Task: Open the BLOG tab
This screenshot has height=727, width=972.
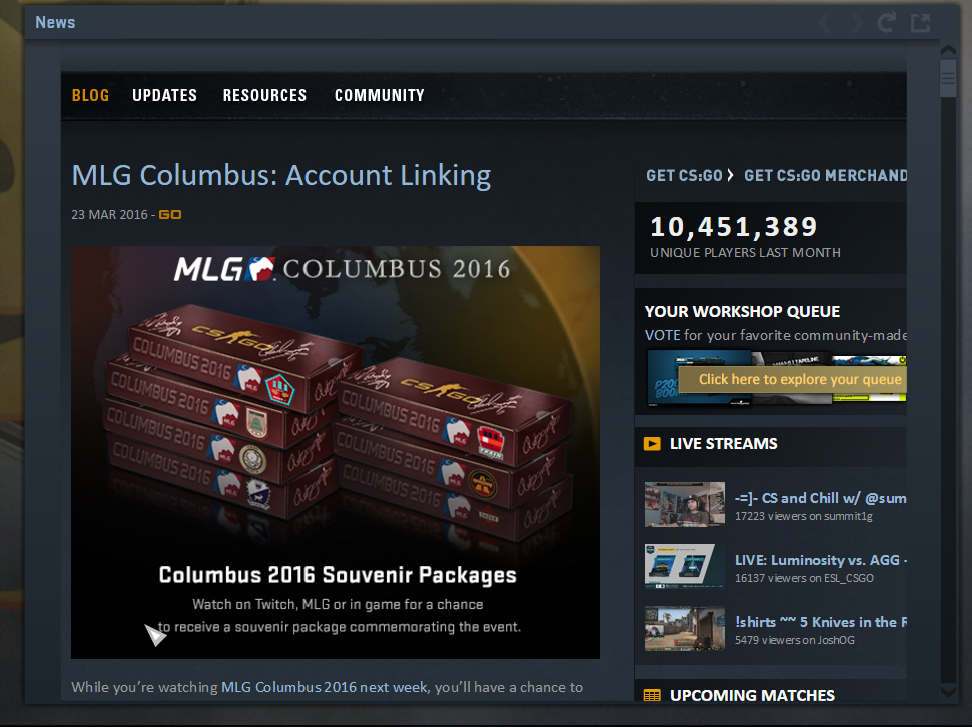Action: (91, 95)
